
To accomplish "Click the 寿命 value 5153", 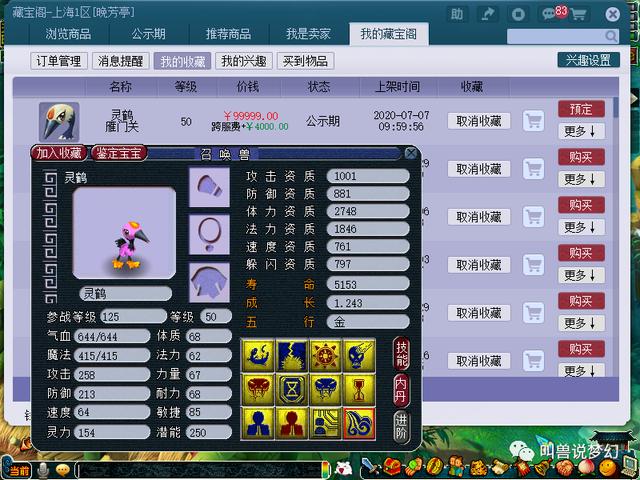I will pyautogui.click(x=368, y=284).
